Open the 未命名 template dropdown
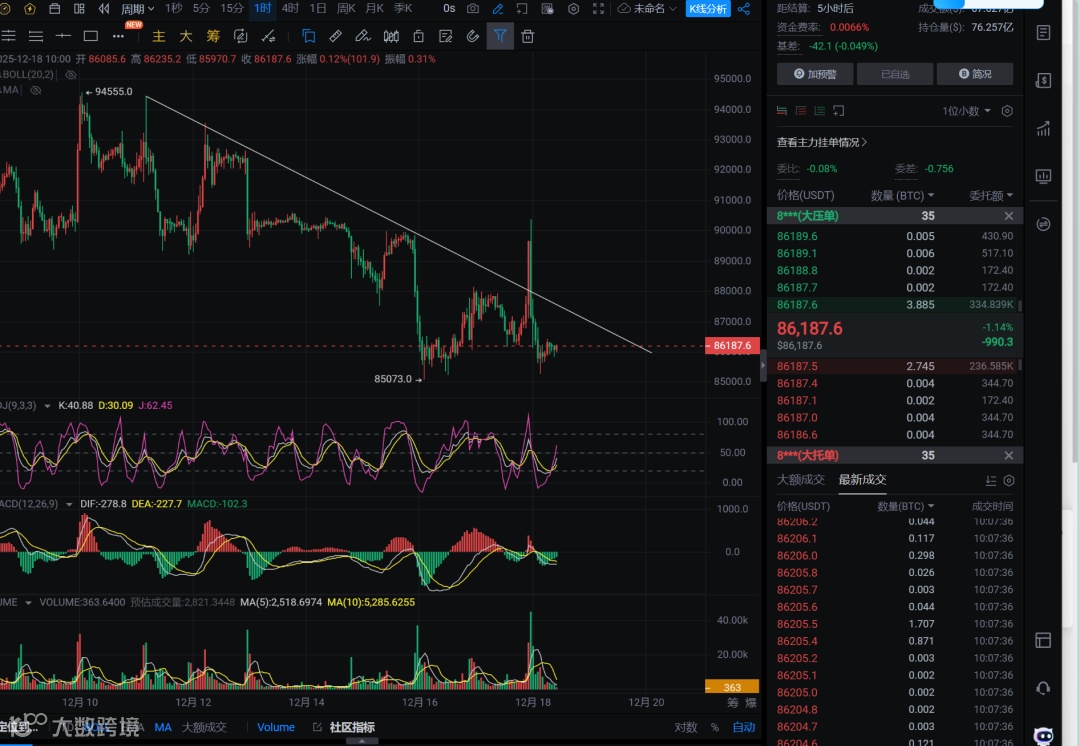1080x746 pixels. tap(647, 8)
